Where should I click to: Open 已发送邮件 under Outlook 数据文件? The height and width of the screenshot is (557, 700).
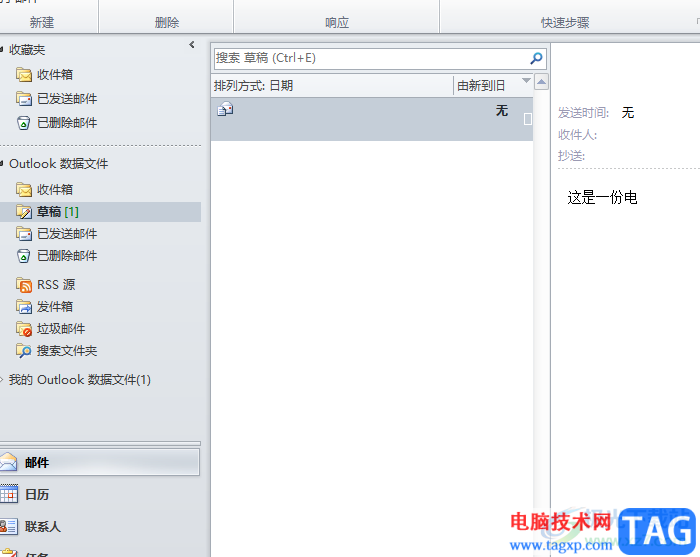[67, 233]
